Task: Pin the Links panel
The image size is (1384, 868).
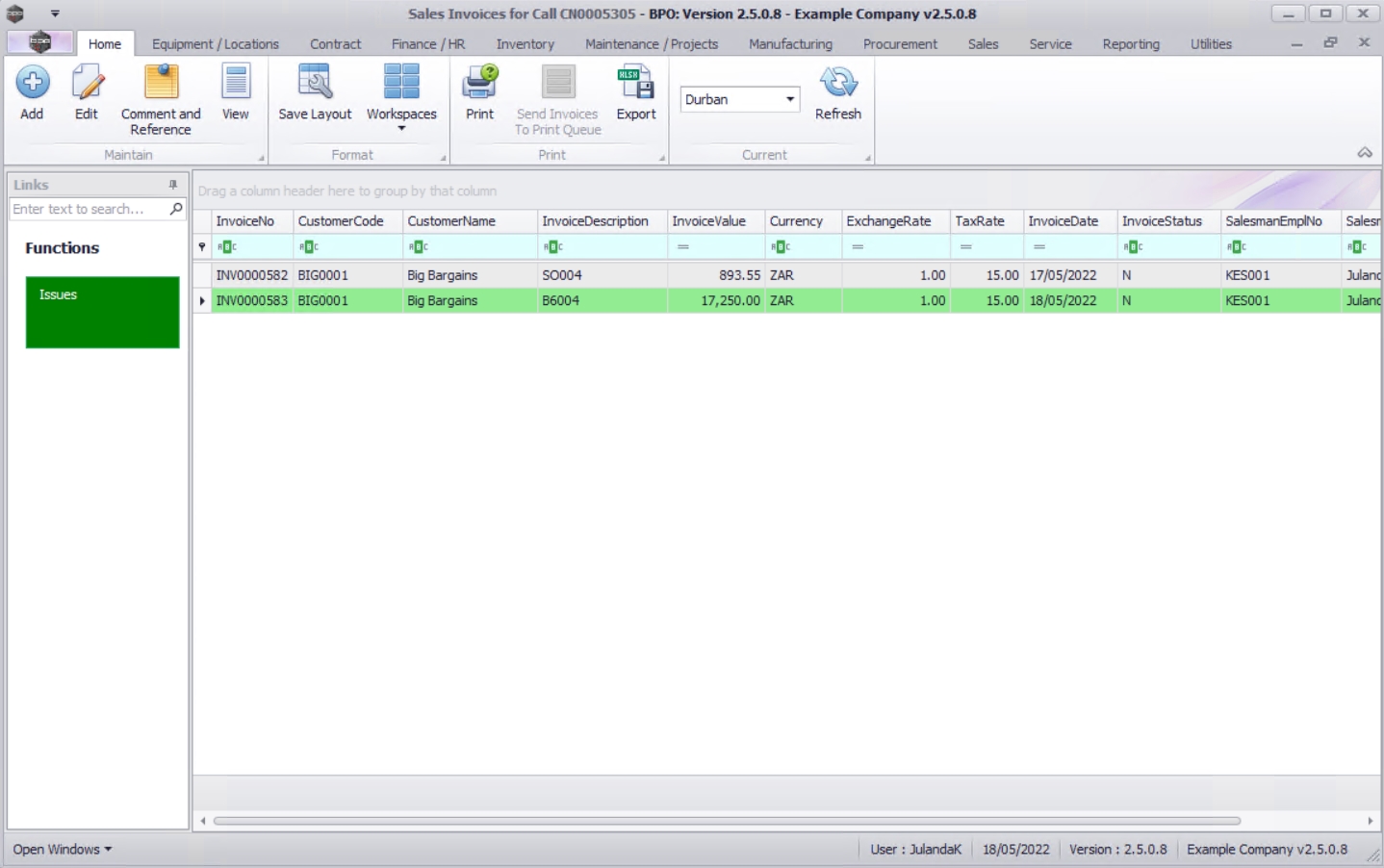Action: [x=173, y=185]
